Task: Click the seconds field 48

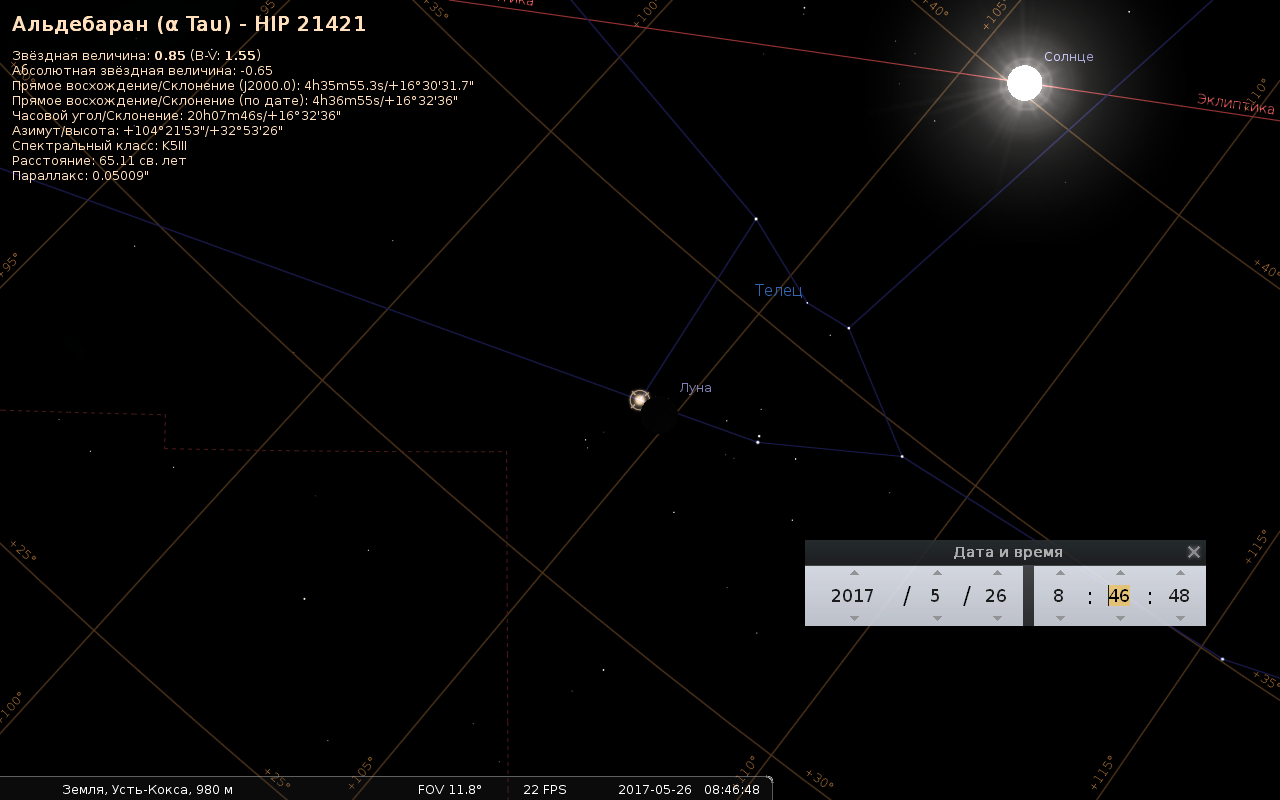Action: (1179, 596)
